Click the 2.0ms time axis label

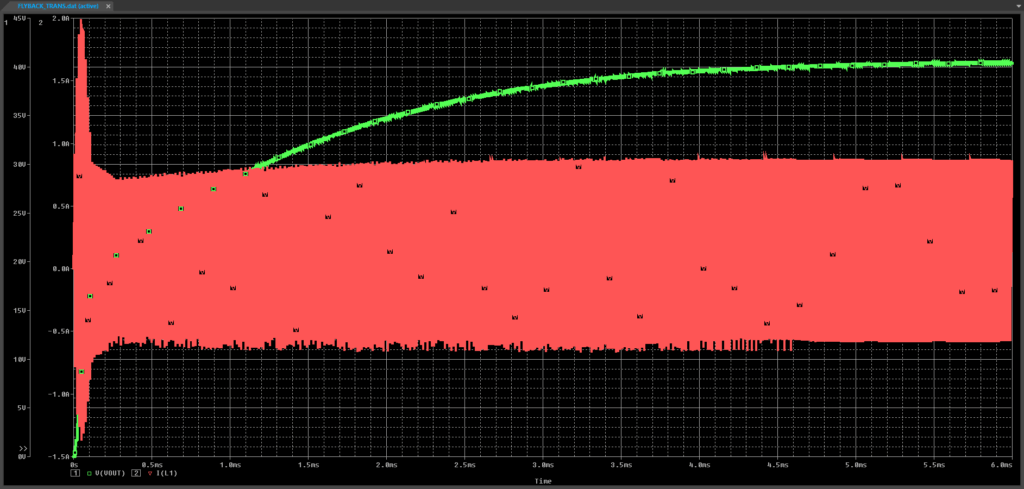pos(386,465)
